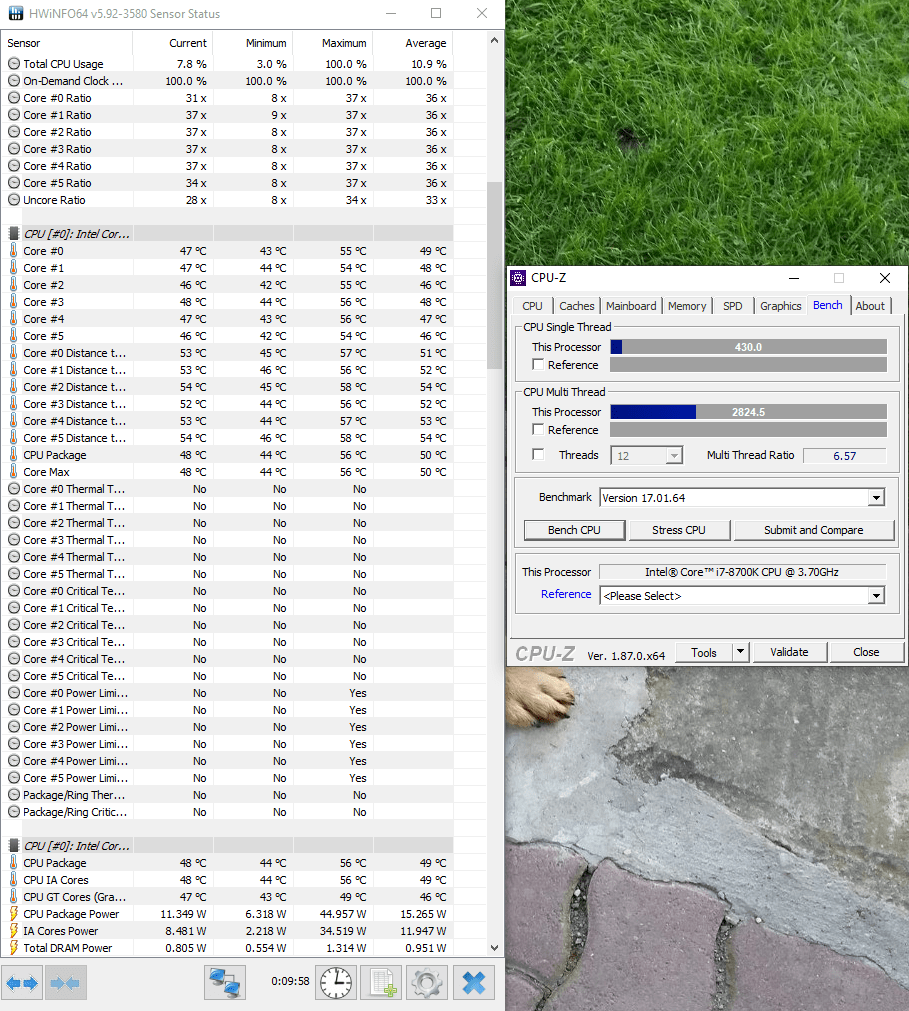Screen dimensions: 909x1011
Task: Enable Multi Thread Reference checkbox
Action: pyautogui.click(x=538, y=429)
